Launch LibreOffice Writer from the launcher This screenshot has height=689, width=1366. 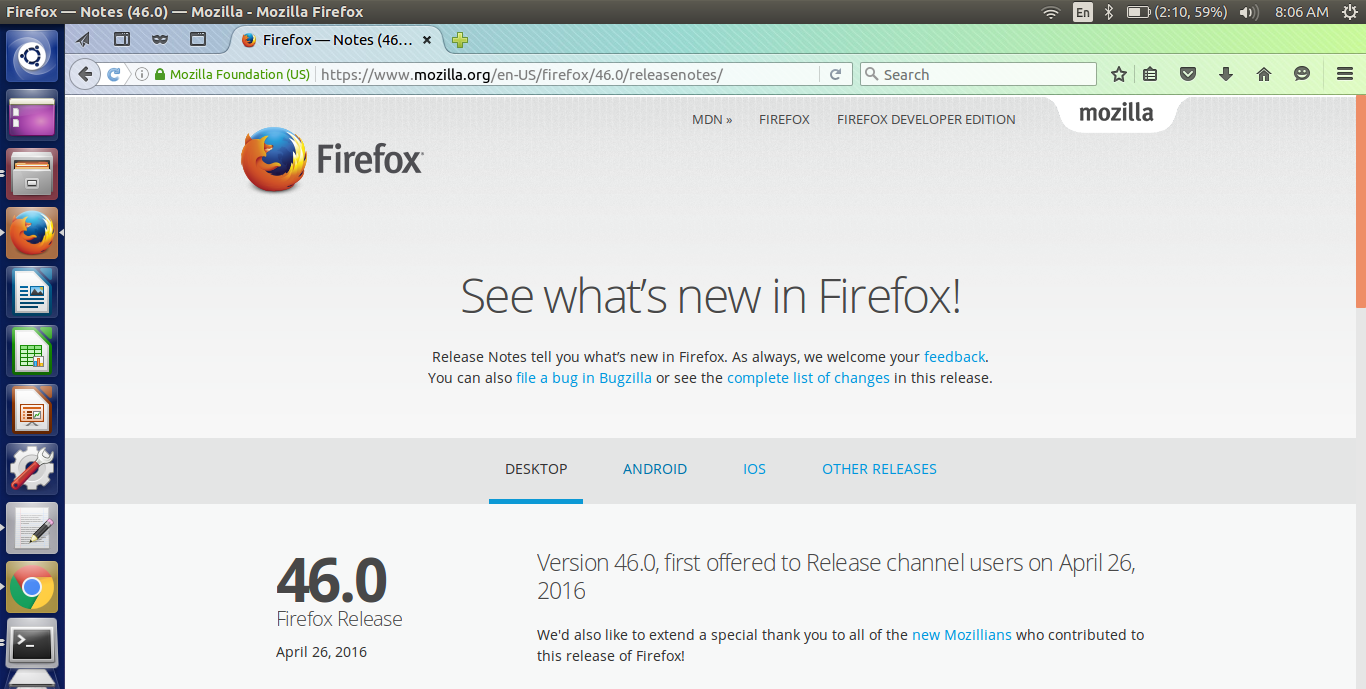[32, 292]
